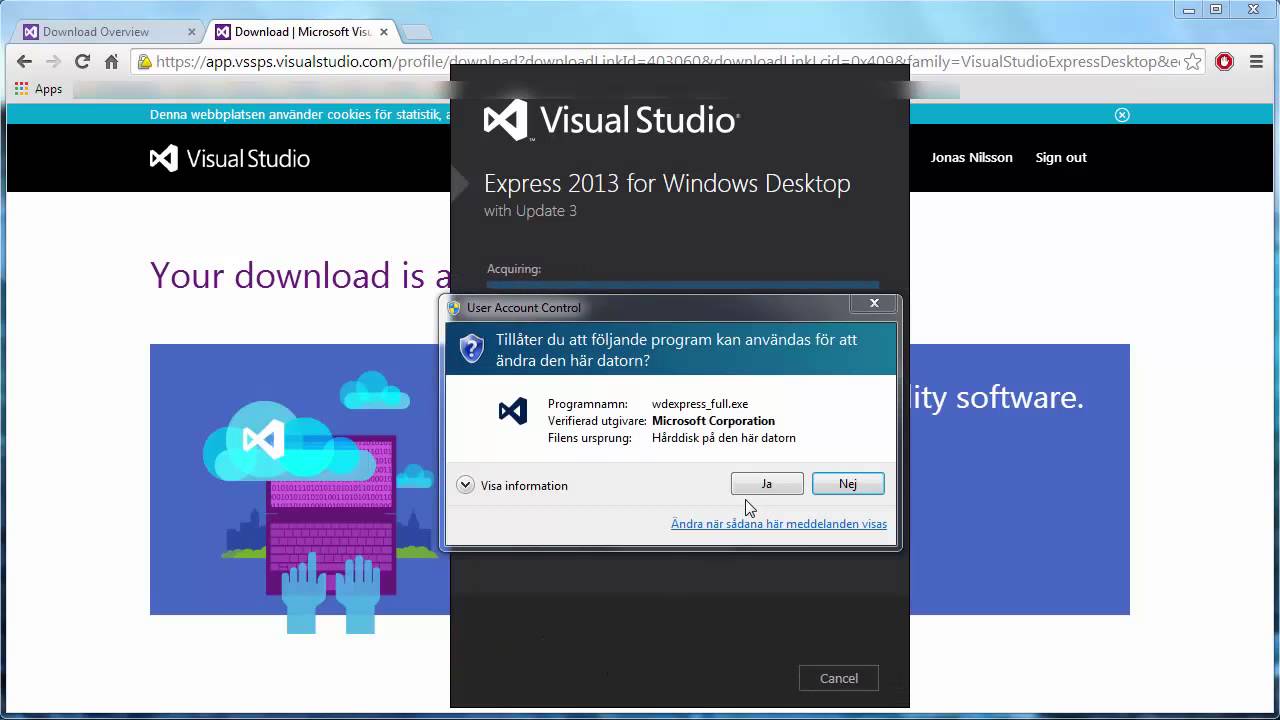Viewport: 1280px width, 720px height.
Task: Click the Ja button in UAC dialog
Action: (x=767, y=484)
